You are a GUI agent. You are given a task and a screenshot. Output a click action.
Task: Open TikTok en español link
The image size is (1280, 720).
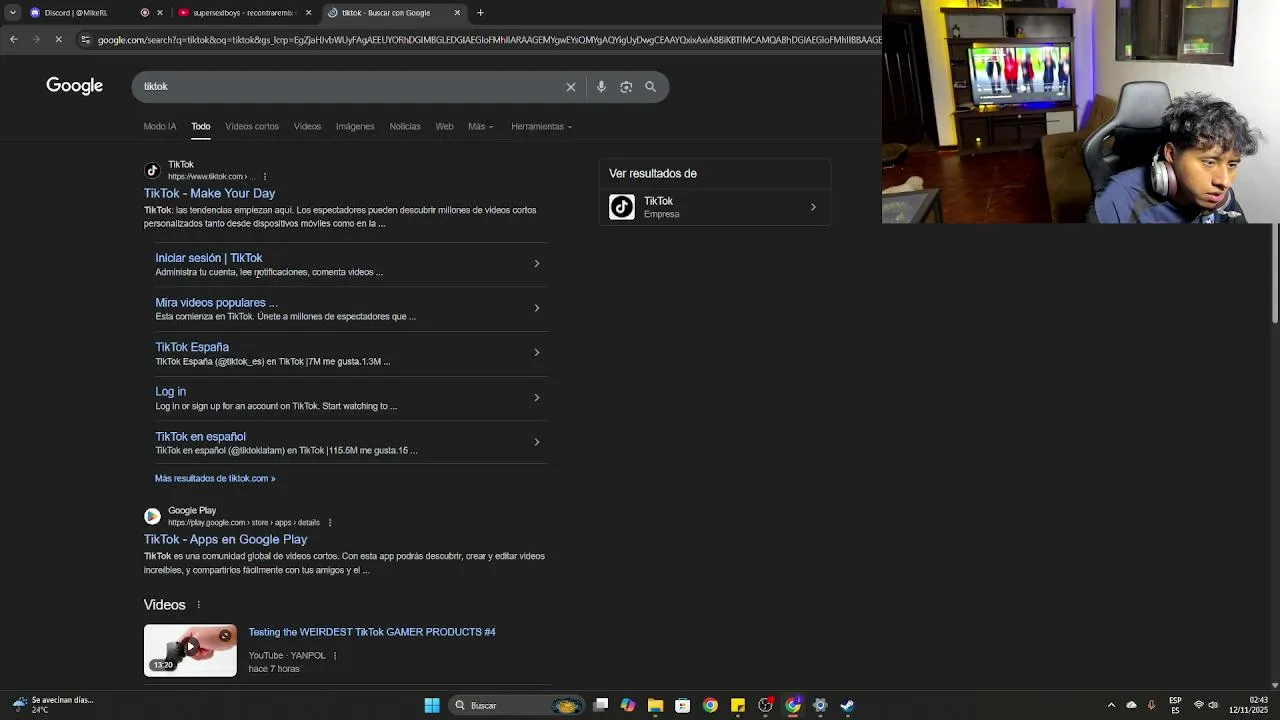point(200,437)
